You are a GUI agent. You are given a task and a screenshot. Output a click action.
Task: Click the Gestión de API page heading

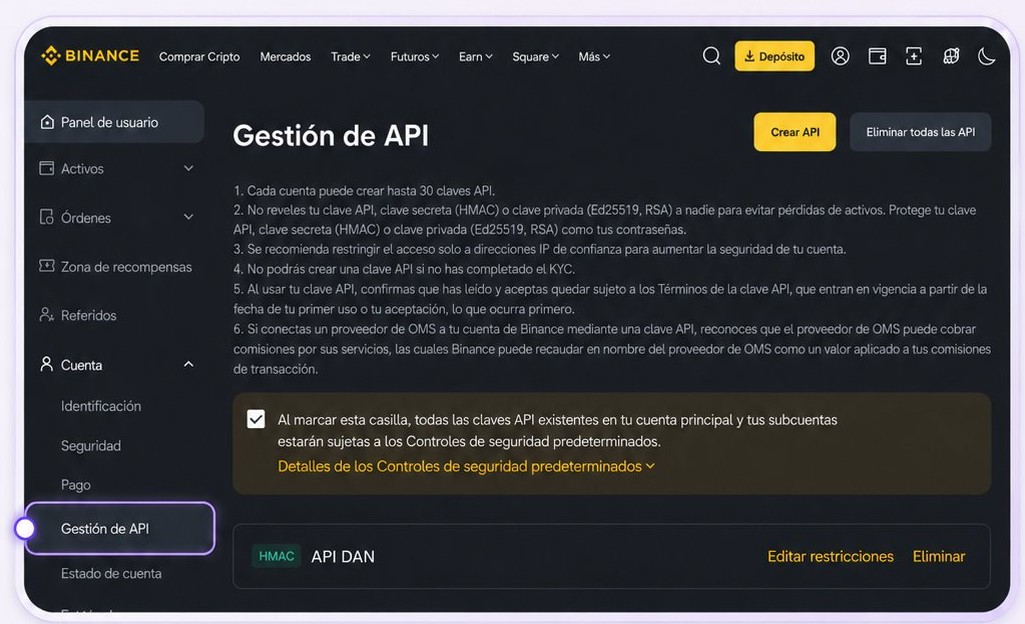tap(331, 135)
